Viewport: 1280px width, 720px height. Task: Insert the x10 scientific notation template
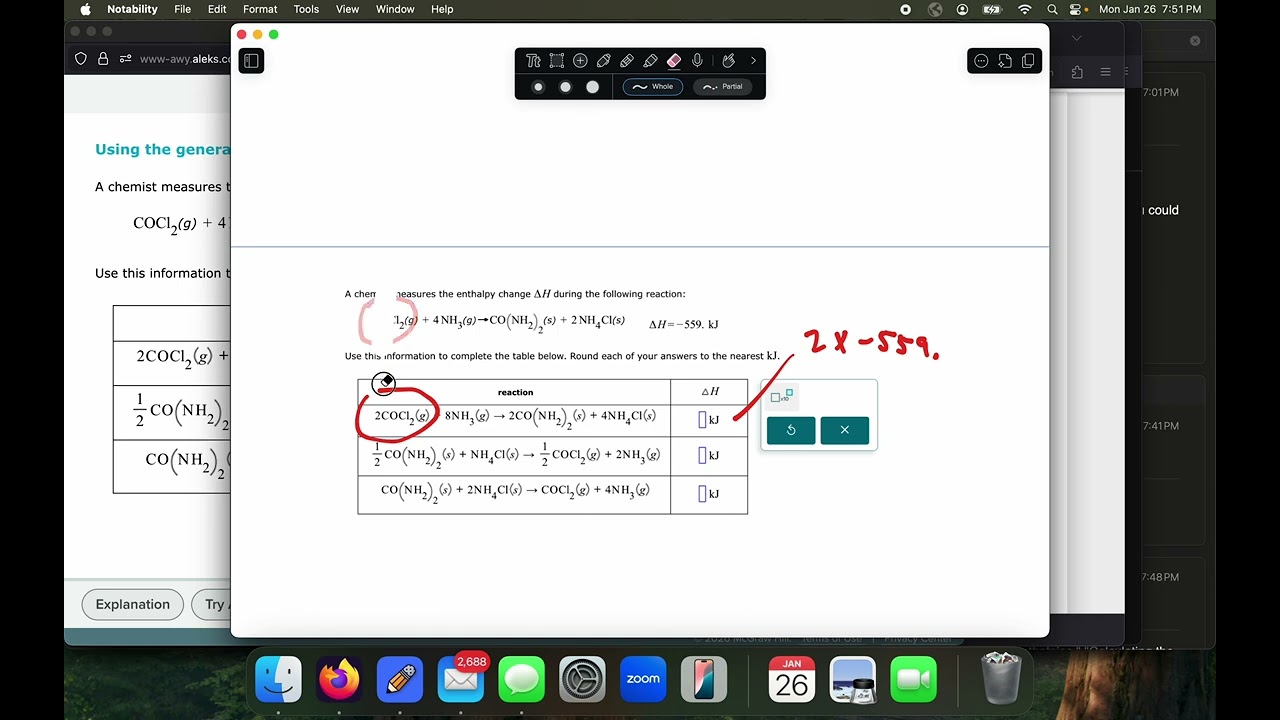[781, 396]
